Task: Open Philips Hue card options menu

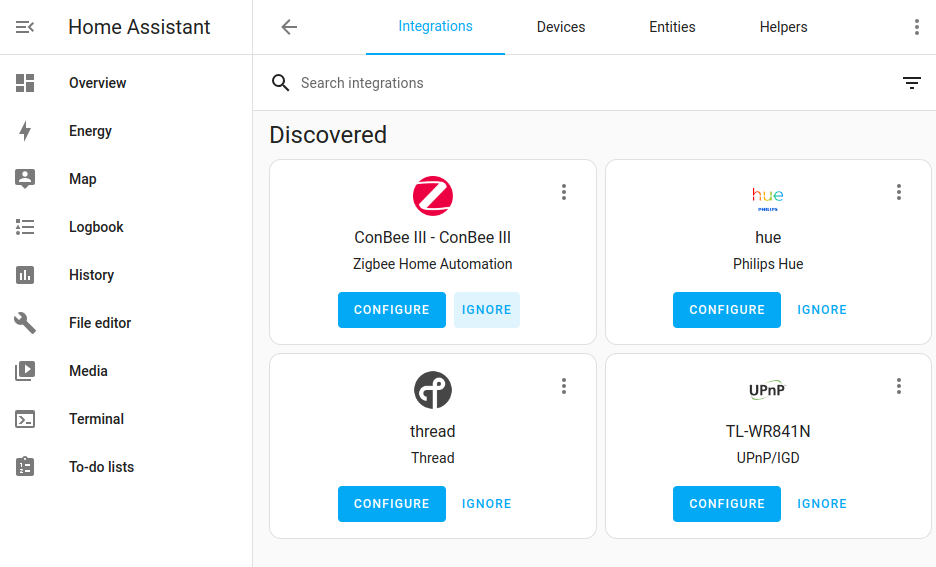Action: pyautogui.click(x=898, y=192)
